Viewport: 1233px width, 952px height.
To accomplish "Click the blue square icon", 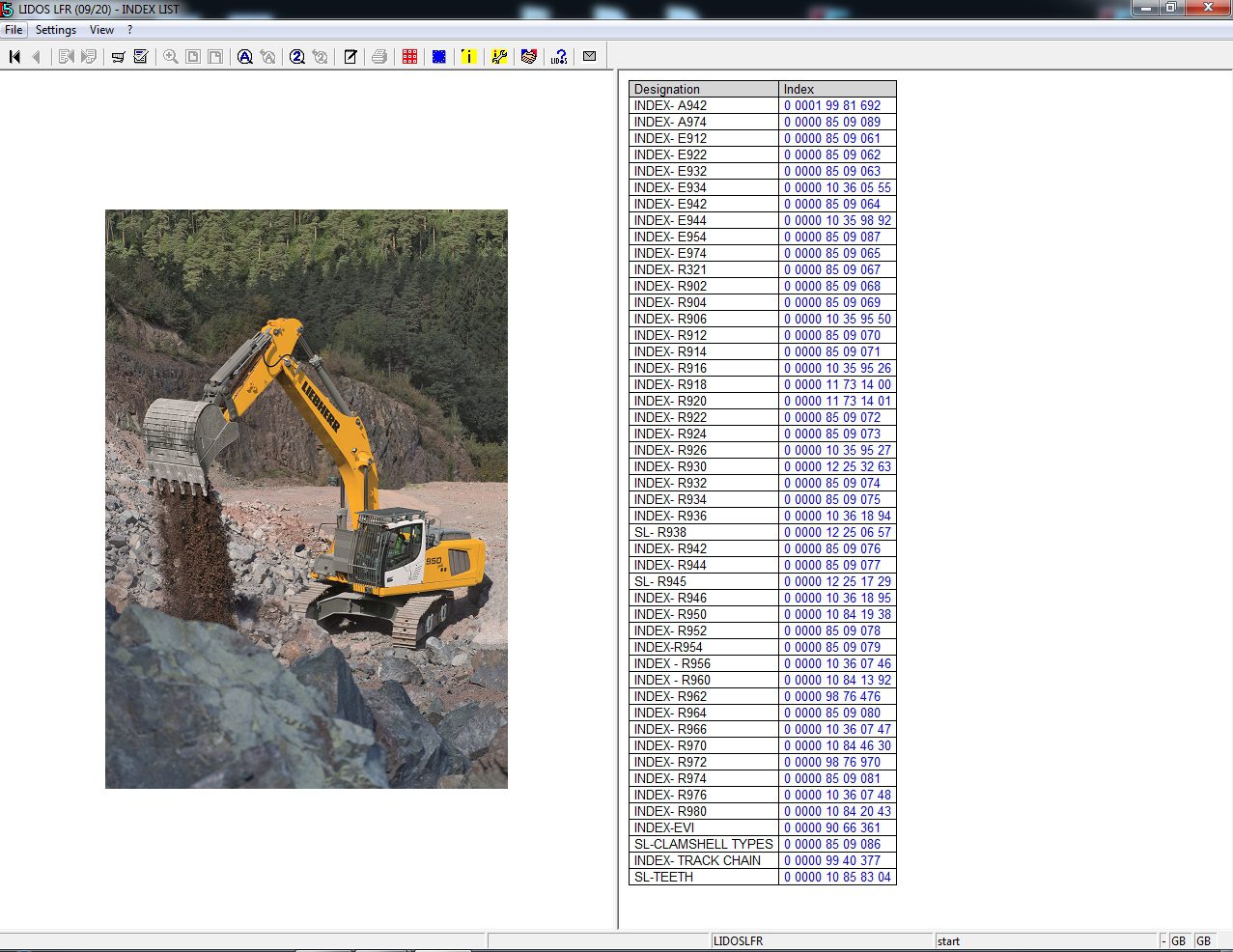I will pos(439,57).
